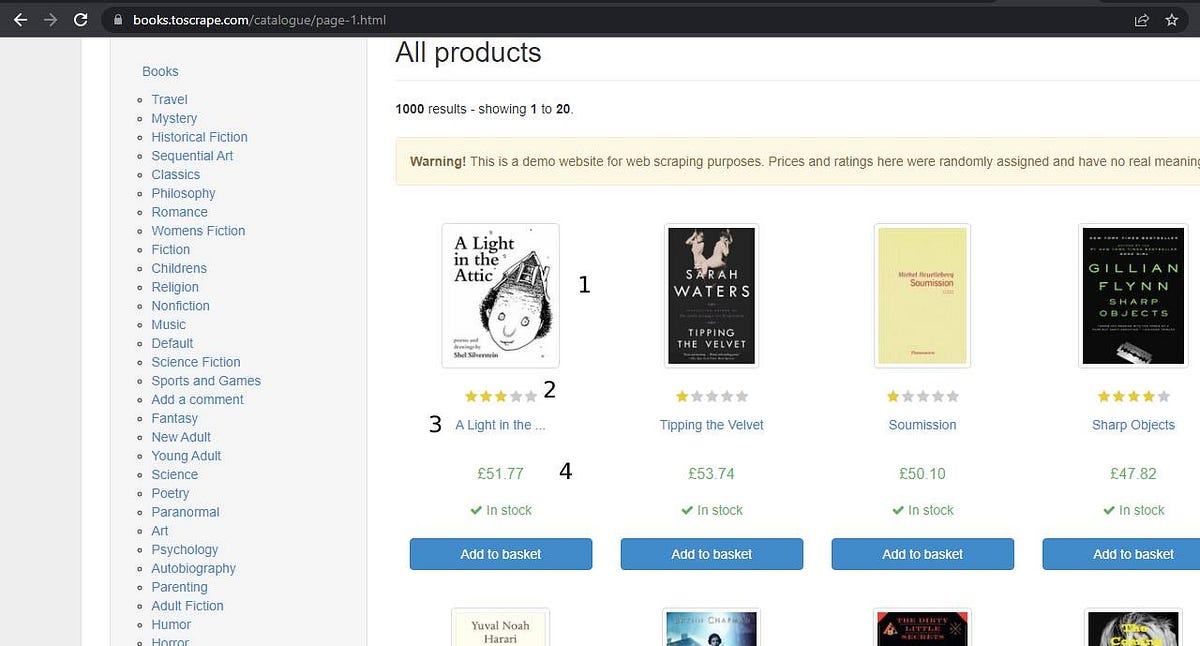Click the green In stock checkmark for Soumission
Viewport: 1200px width, 646px height.
pyautogui.click(x=922, y=510)
